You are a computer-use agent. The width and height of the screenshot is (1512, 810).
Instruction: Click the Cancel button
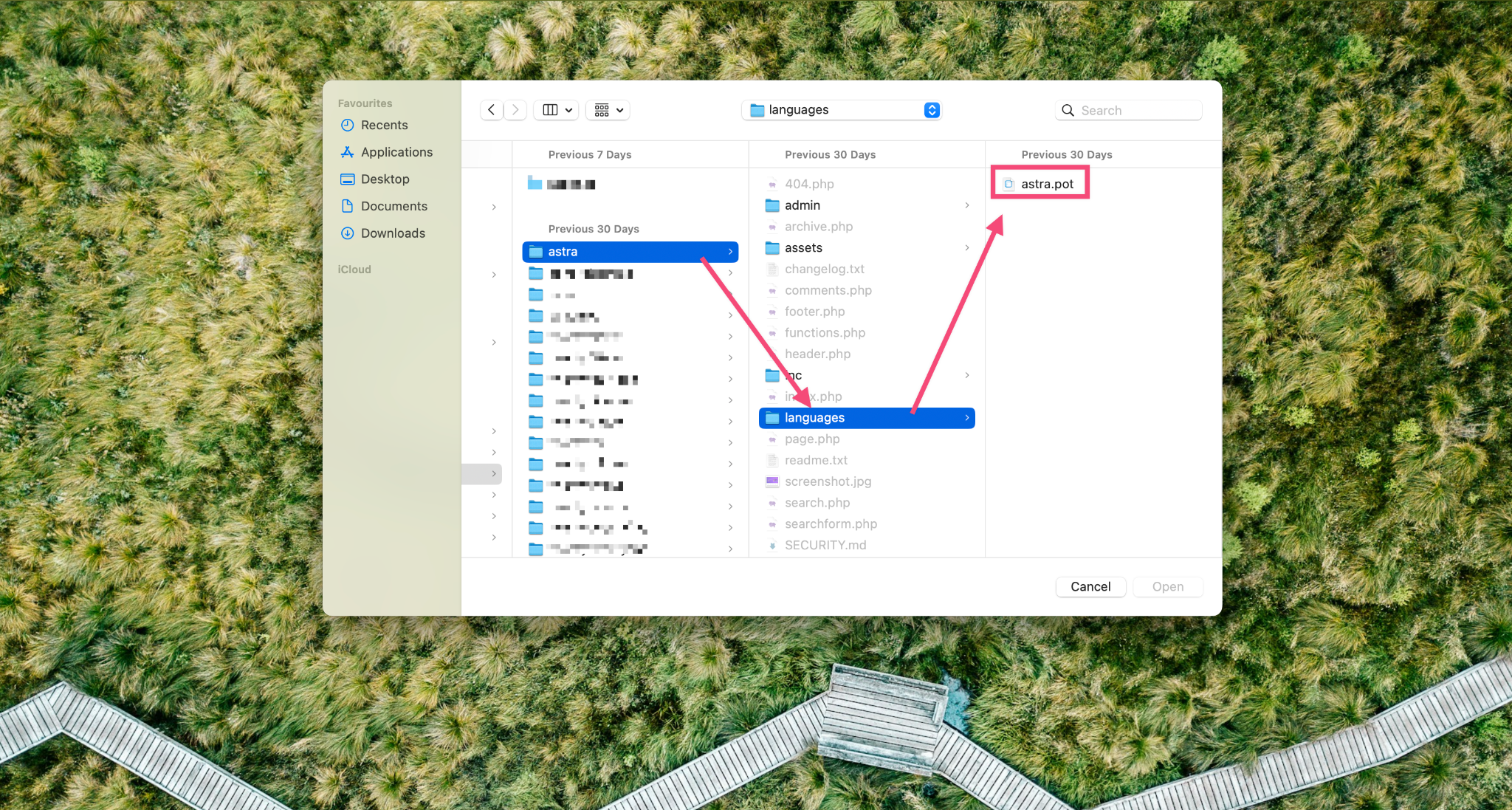click(x=1090, y=586)
